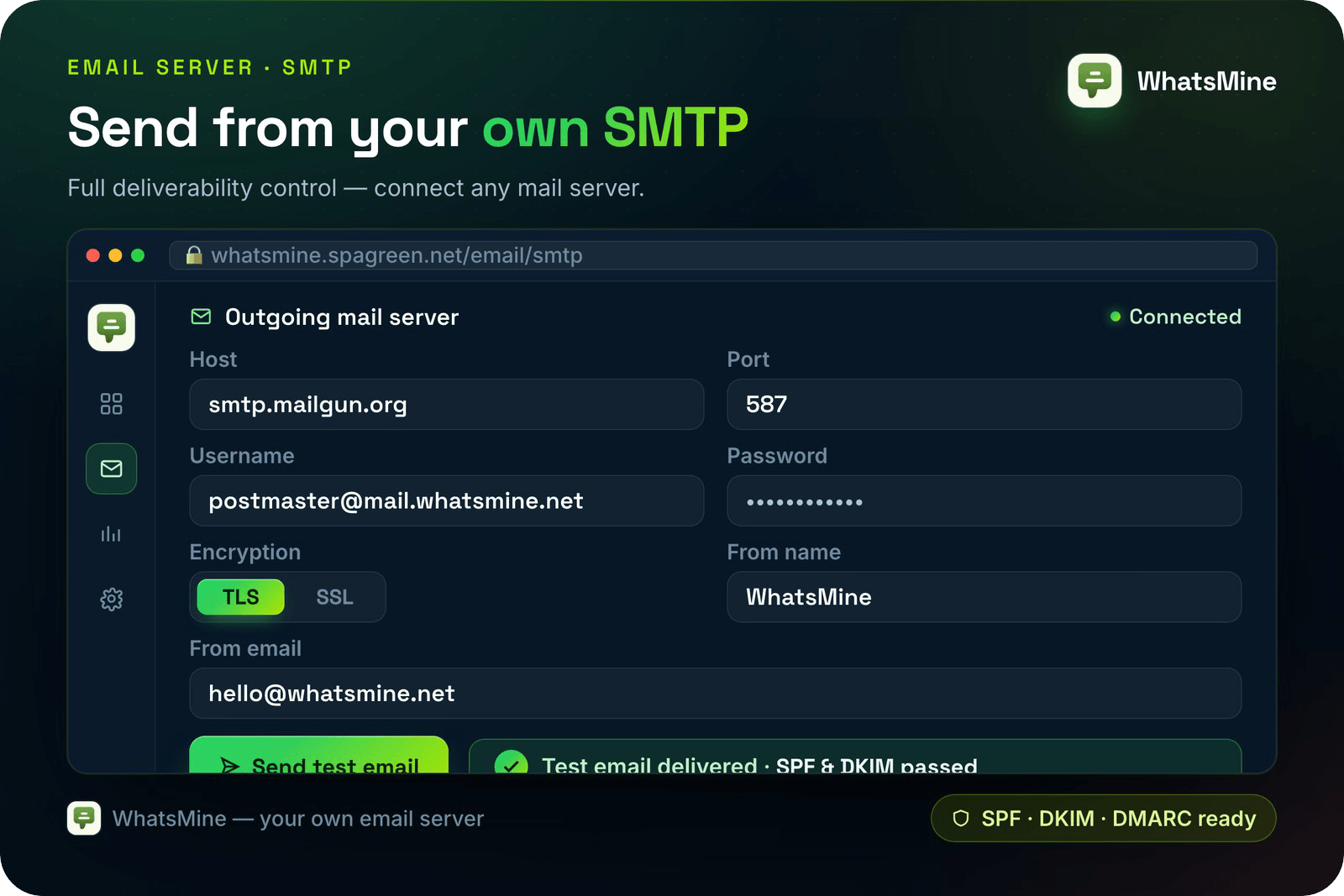Select the email envelope icon in sidebar
This screenshot has width=1344, height=896.
coord(112,469)
